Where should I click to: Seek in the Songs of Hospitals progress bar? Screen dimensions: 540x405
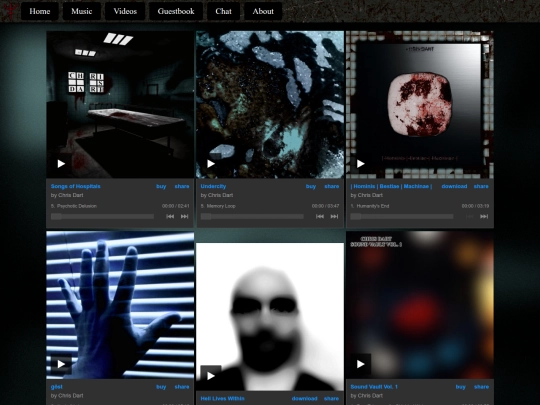(x=102, y=217)
